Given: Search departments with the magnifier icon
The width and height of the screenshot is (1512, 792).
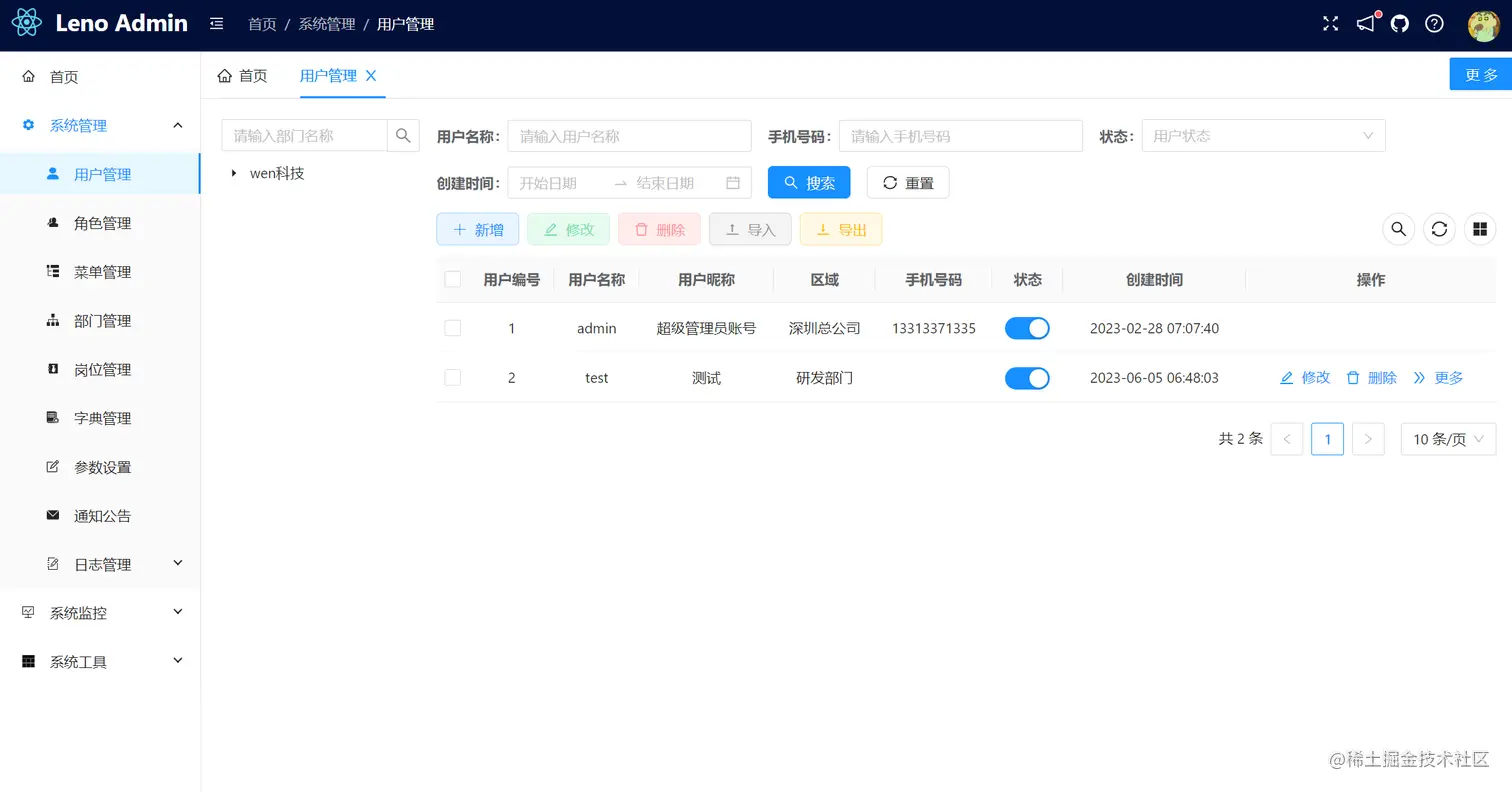Looking at the screenshot, I should tap(403, 136).
